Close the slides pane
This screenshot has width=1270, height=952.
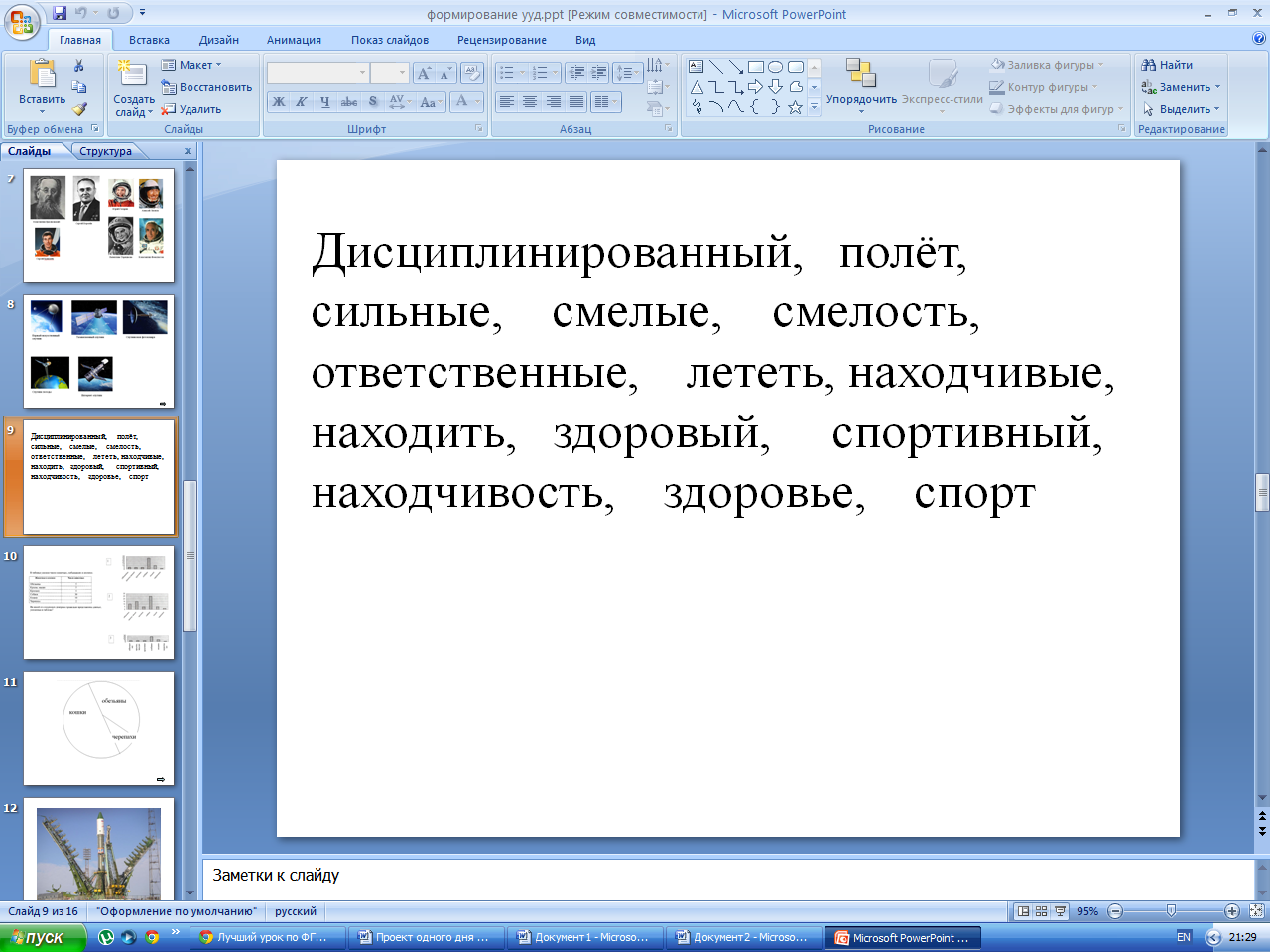click(188, 151)
